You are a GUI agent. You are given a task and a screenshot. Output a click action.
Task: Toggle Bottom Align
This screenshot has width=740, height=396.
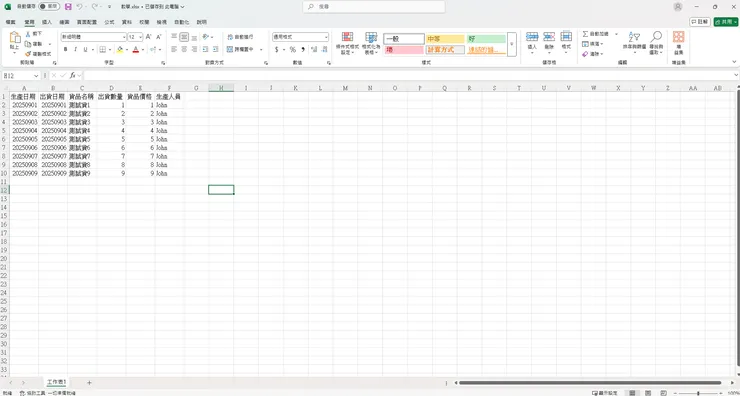[x=194, y=37]
